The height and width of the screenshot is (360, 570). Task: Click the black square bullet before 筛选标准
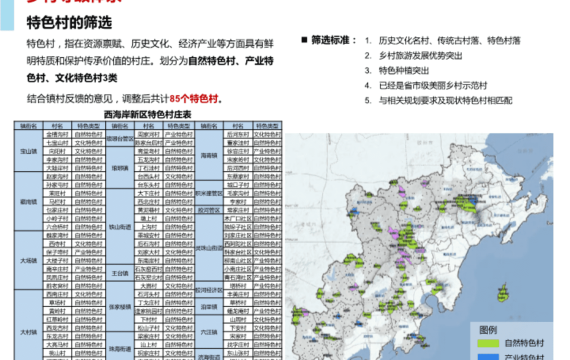(x=304, y=40)
